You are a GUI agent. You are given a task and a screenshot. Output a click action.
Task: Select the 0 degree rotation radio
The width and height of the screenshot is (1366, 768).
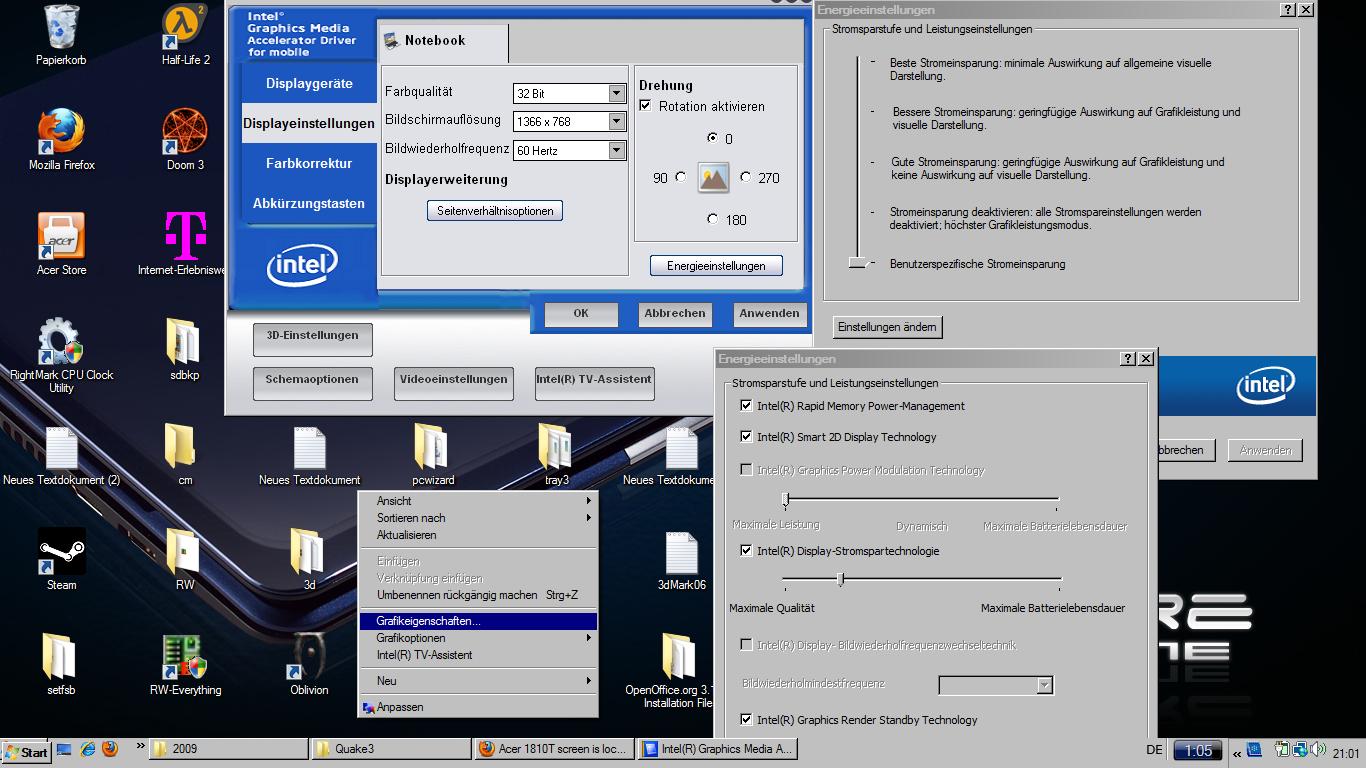(x=712, y=138)
